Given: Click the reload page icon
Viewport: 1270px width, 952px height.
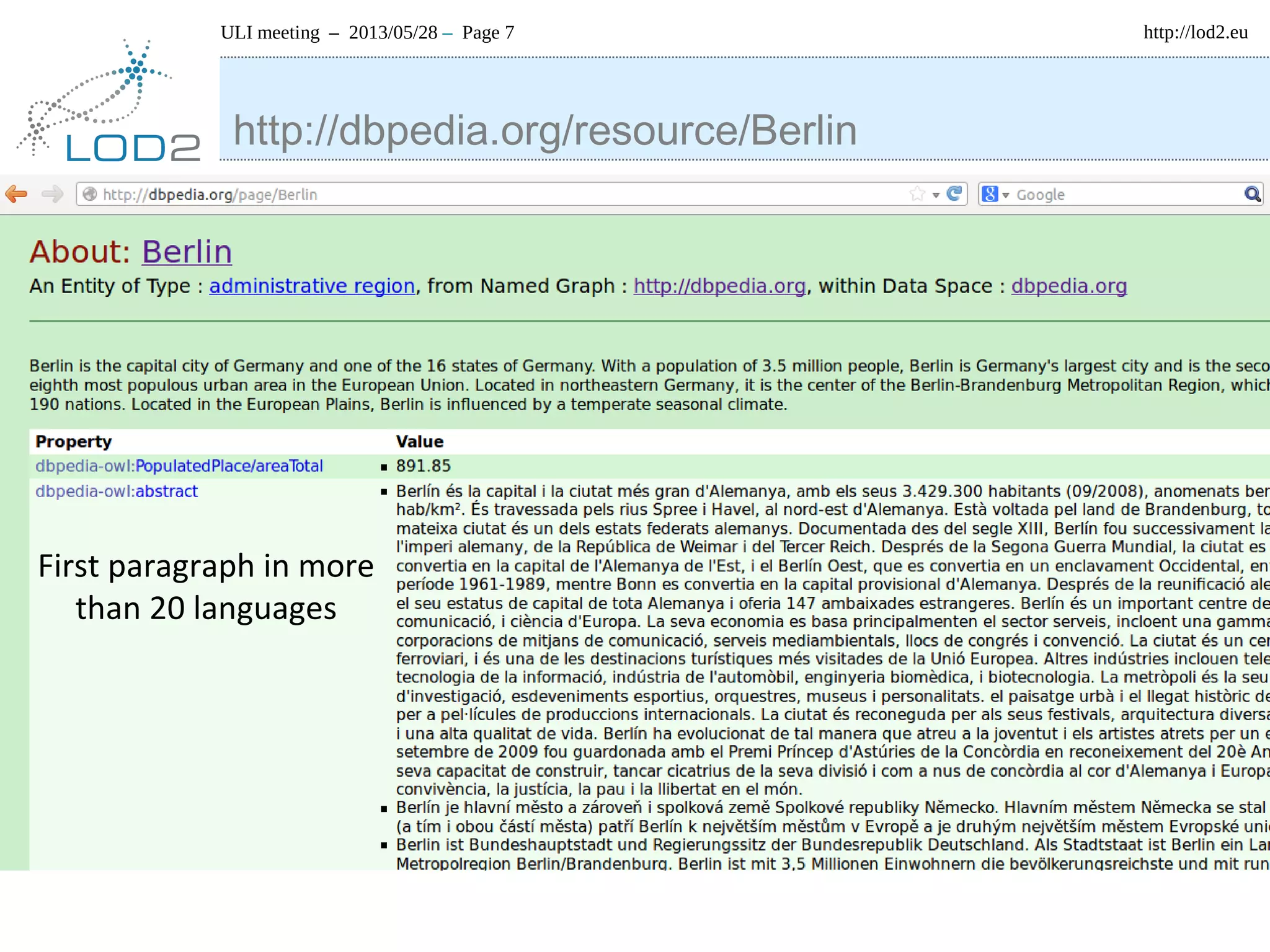Looking at the screenshot, I should [x=954, y=194].
